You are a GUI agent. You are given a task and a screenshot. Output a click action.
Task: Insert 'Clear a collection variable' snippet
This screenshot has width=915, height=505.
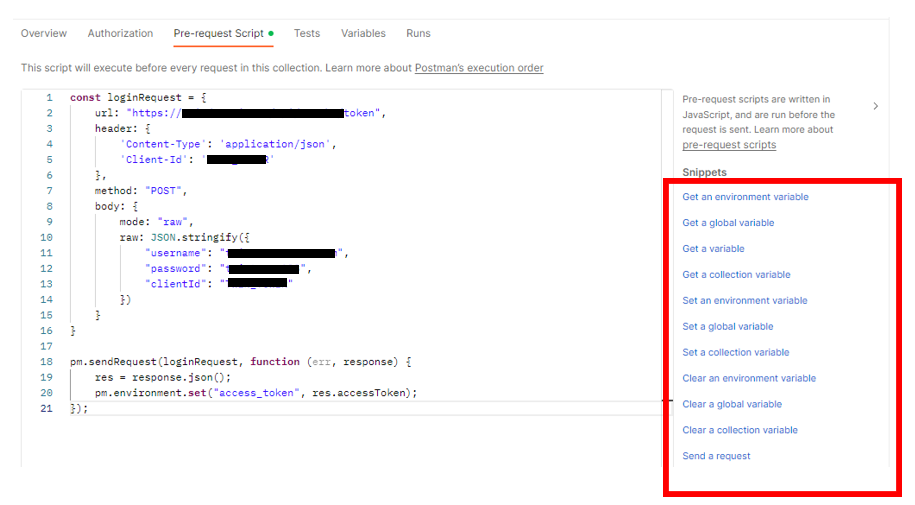pos(739,430)
